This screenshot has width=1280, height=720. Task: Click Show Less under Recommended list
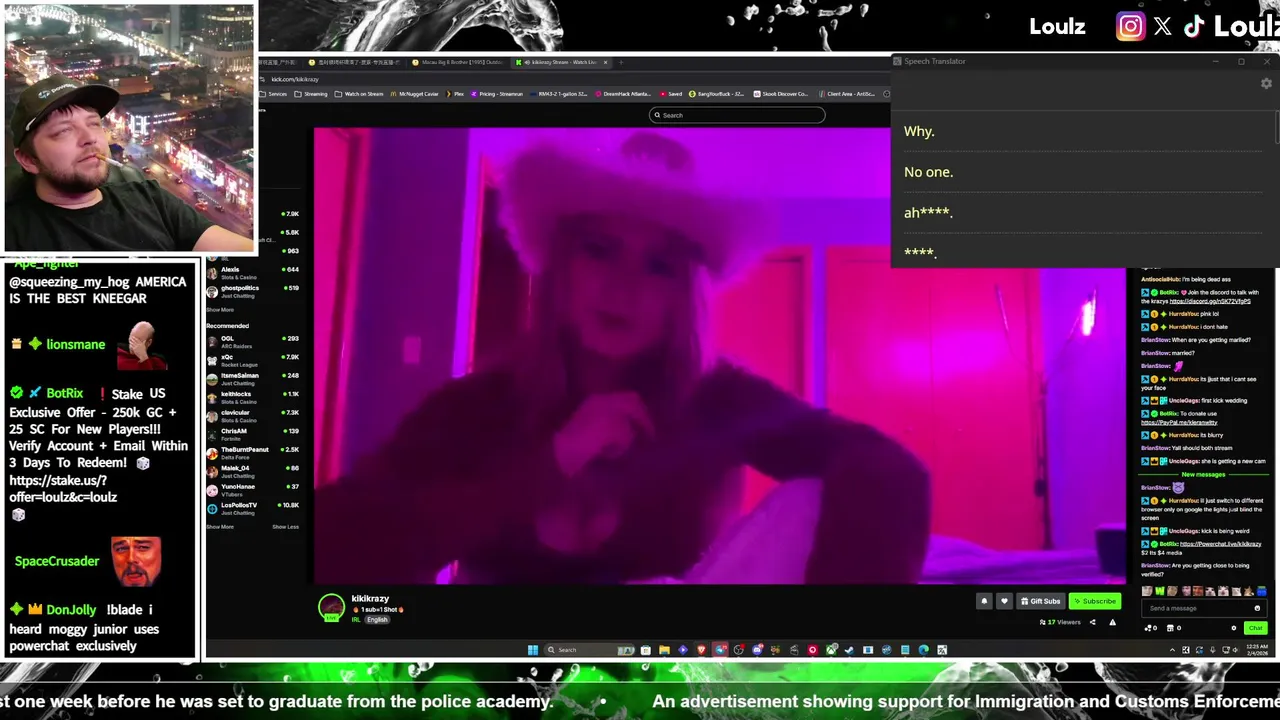tap(285, 527)
